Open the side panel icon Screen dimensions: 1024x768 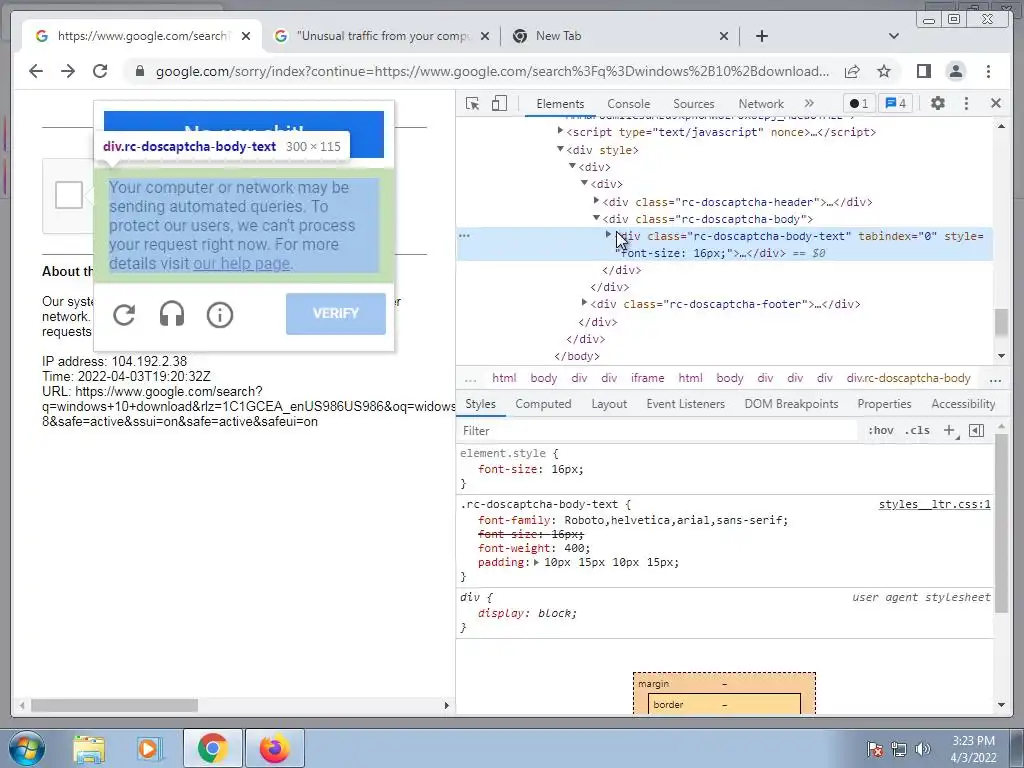[923, 71]
